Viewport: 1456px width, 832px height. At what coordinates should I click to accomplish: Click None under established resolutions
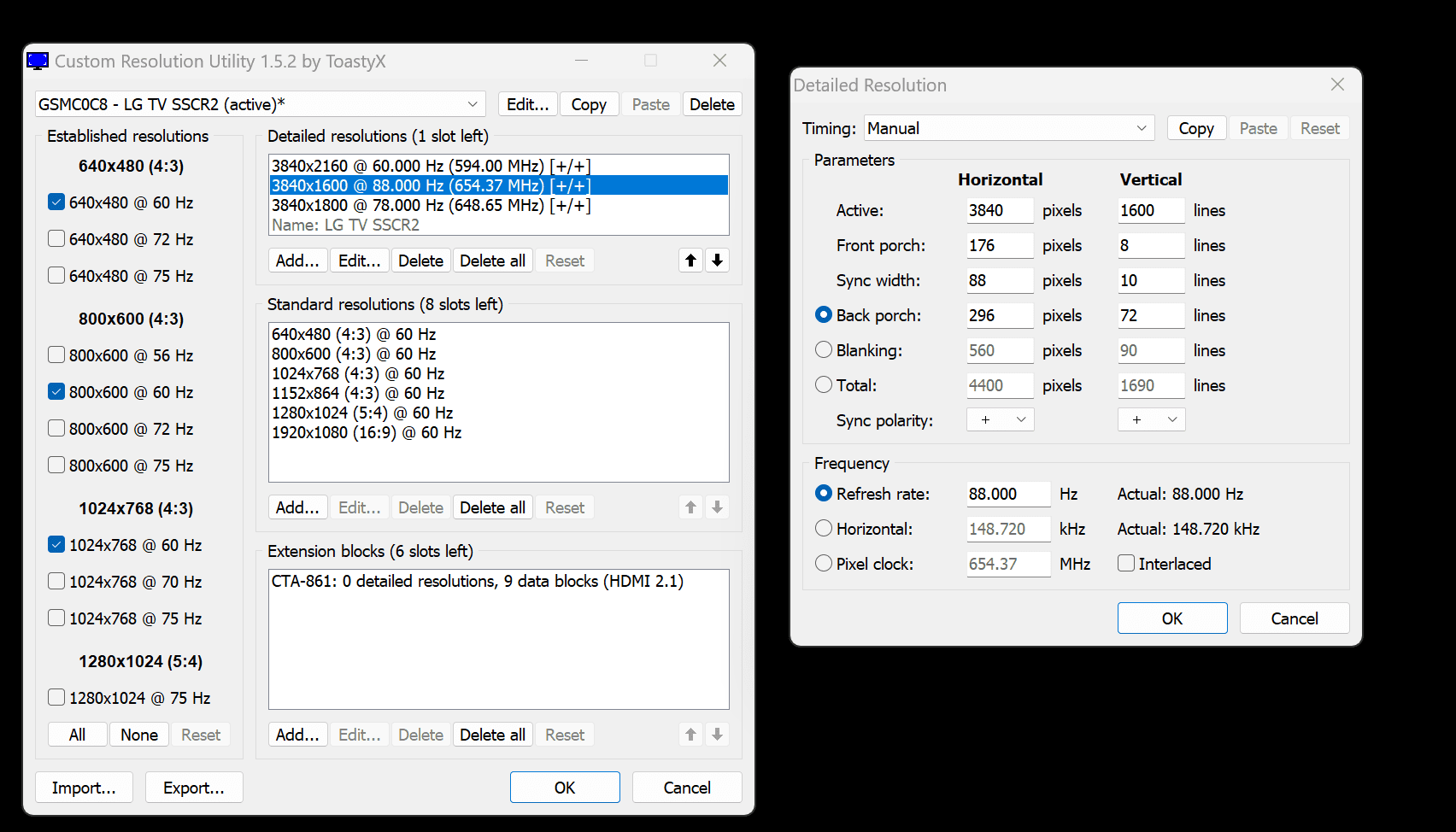pyautogui.click(x=139, y=735)
